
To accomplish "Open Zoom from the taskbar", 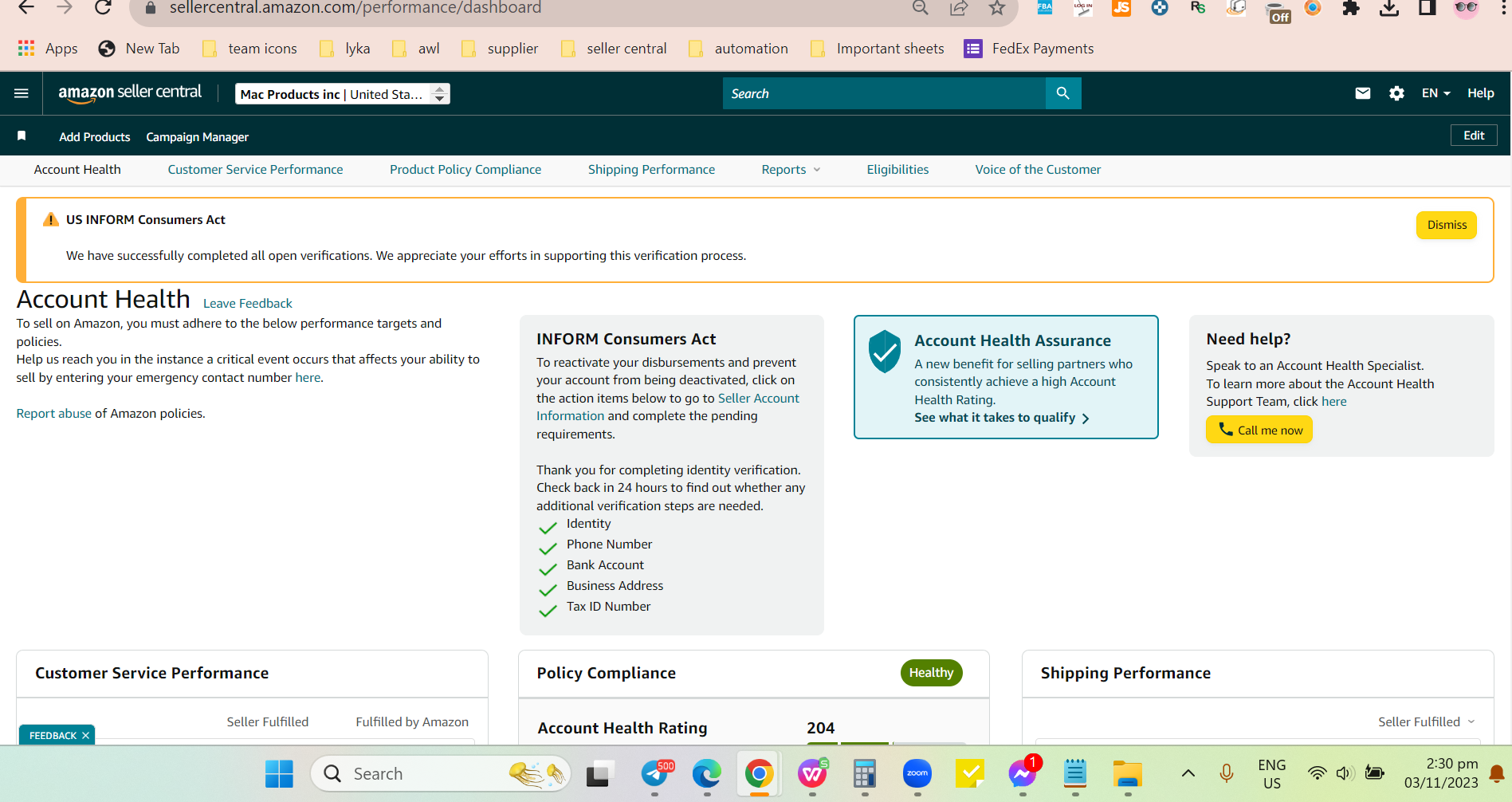I will (917, 773).
